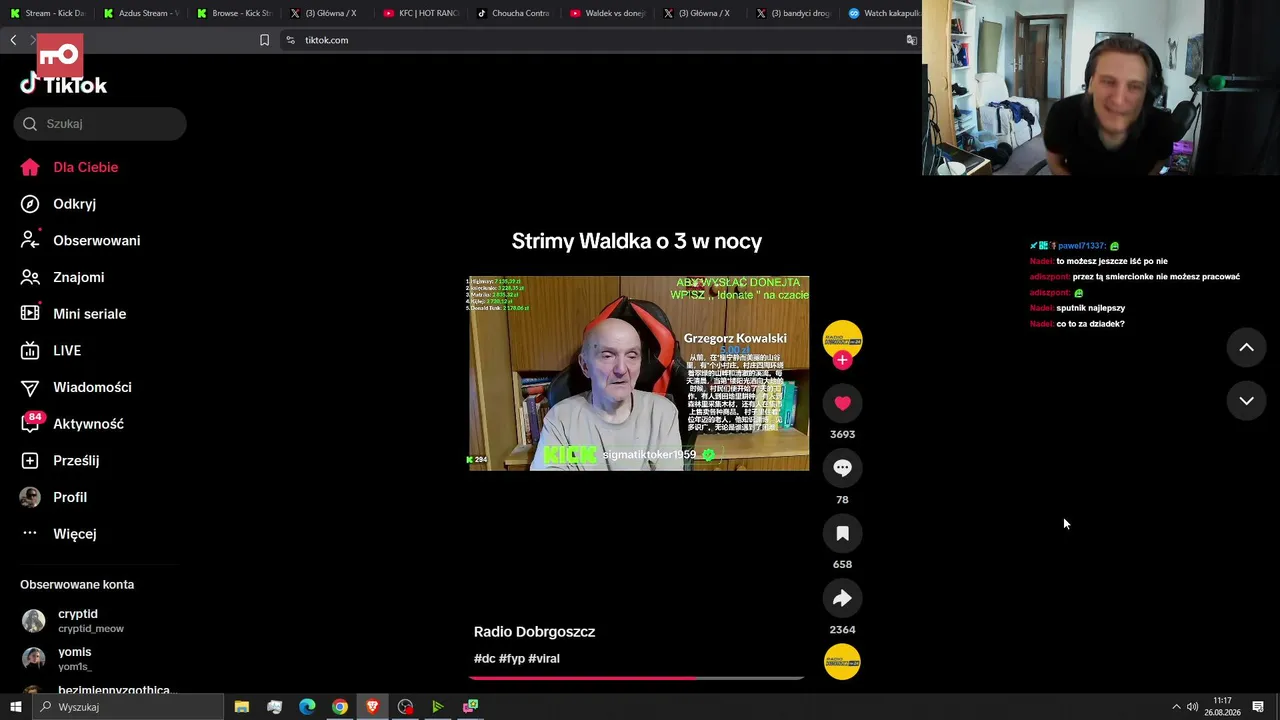1280x720 pixels.
Task: Open File Explorer from the taskbar
Action: click(x=241, y=707)
